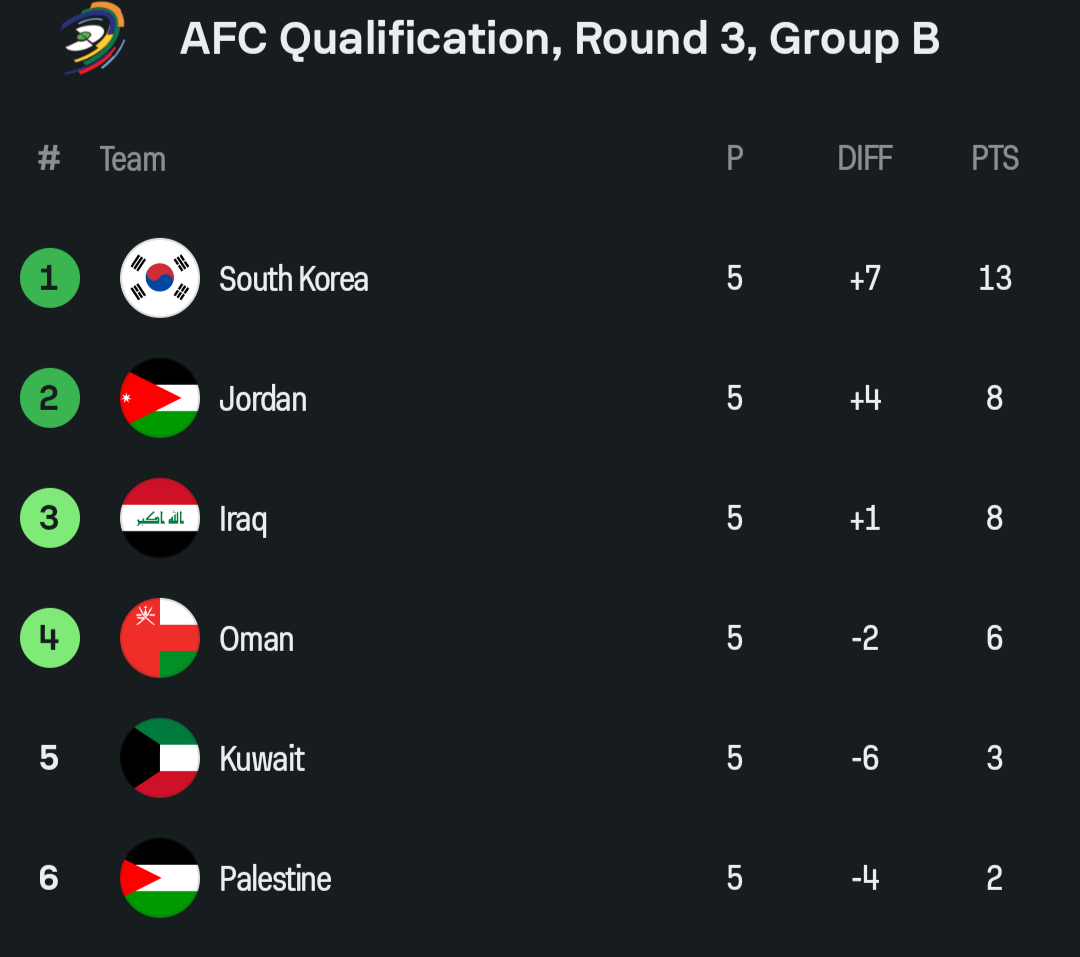Sort table by DIFF column header
1080x957 pixels.
[x=865, y=158]
